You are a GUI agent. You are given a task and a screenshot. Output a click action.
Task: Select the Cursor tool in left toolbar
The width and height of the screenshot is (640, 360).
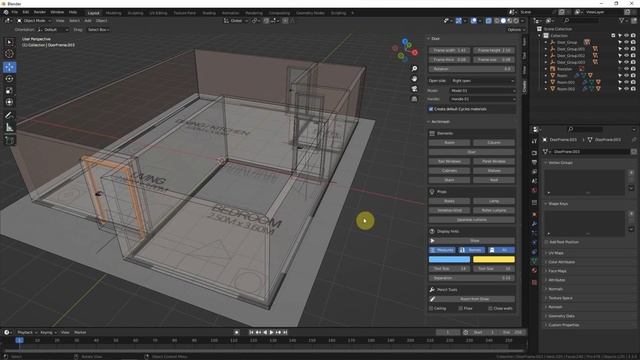pos(9,54)
